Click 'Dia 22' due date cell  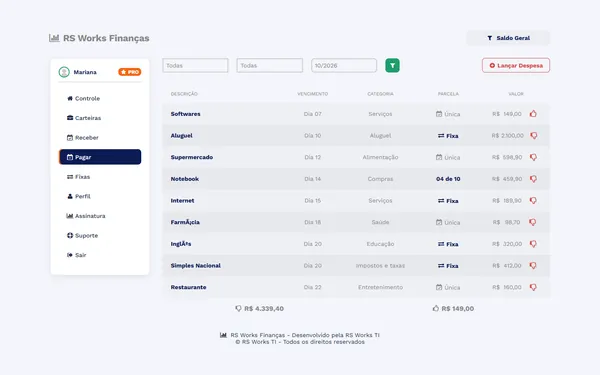point(313,287)
